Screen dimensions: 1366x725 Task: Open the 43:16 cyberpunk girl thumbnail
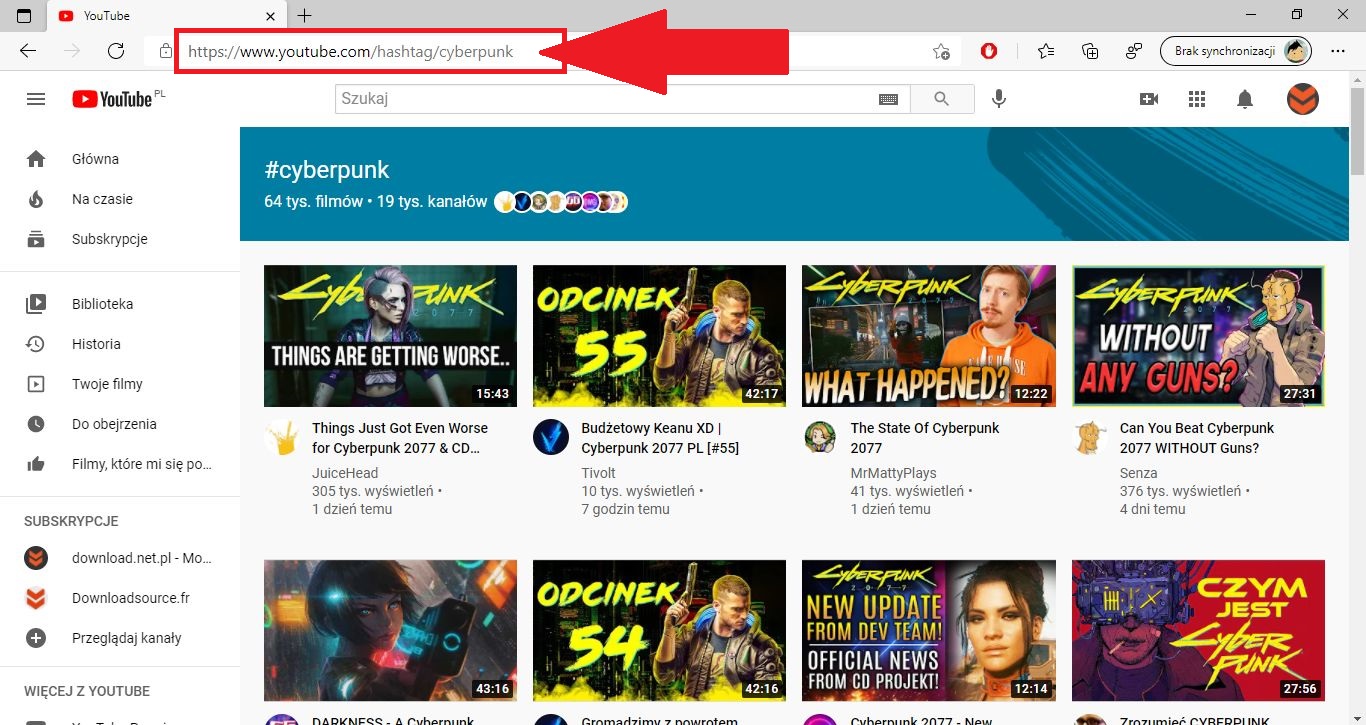coord(390,630)
